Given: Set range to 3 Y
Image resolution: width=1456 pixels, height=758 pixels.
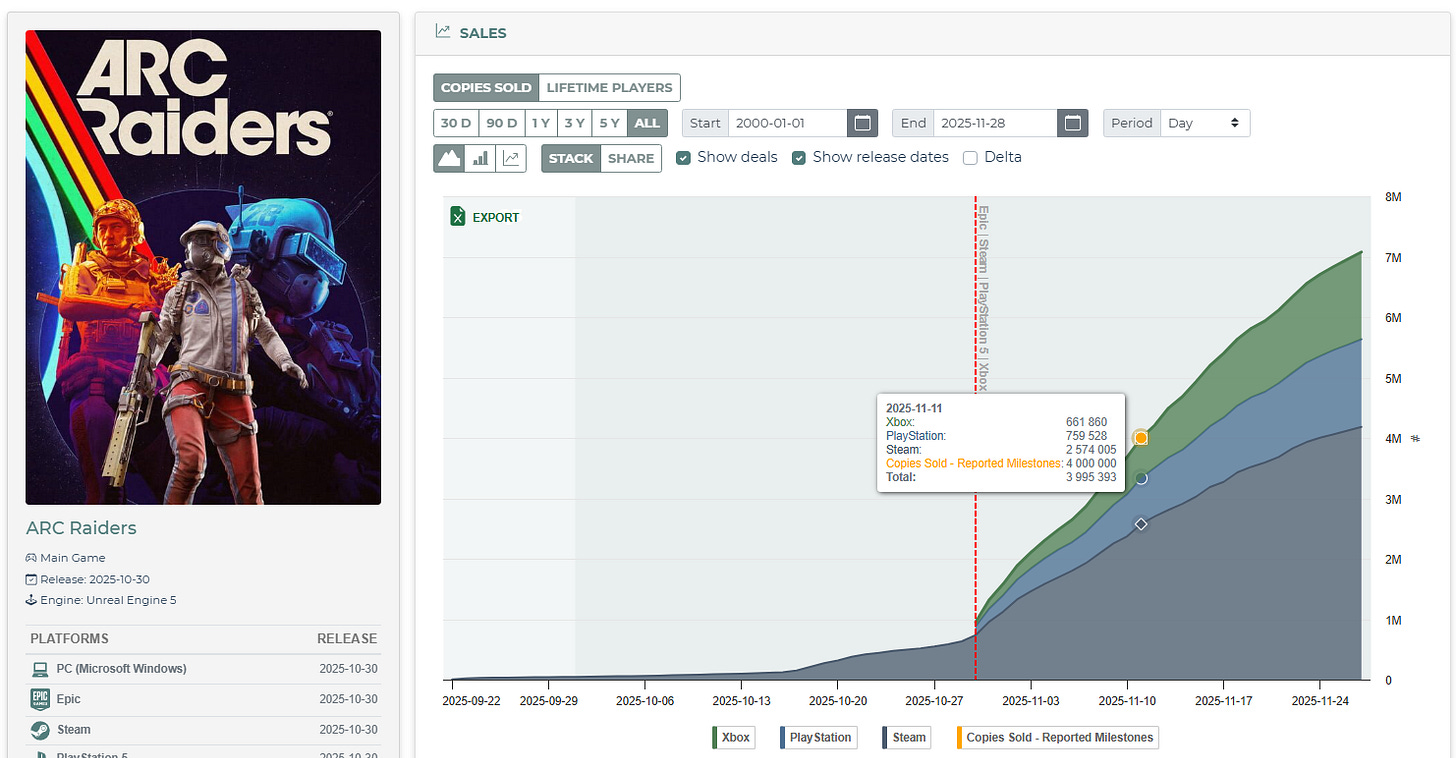Looking at the screenshot, I should point(574,123).
